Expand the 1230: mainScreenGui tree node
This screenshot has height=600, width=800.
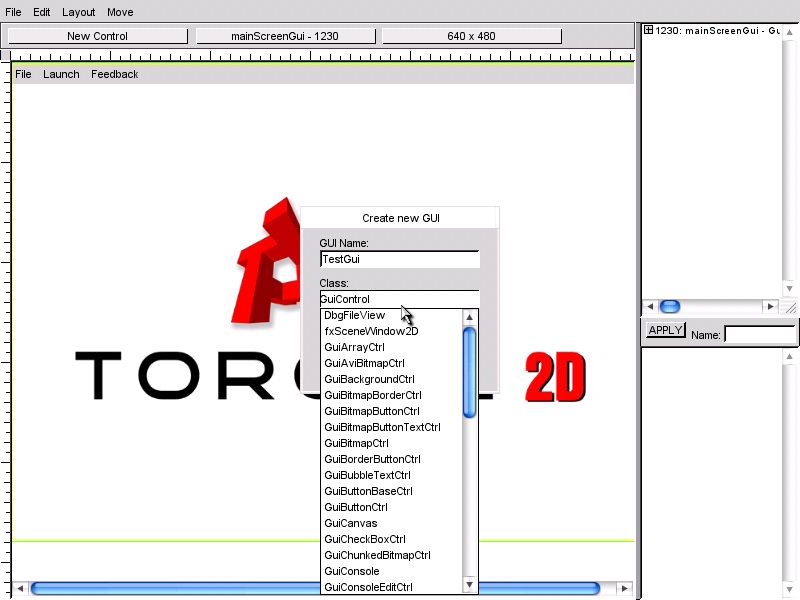click(x=648, y=30)
